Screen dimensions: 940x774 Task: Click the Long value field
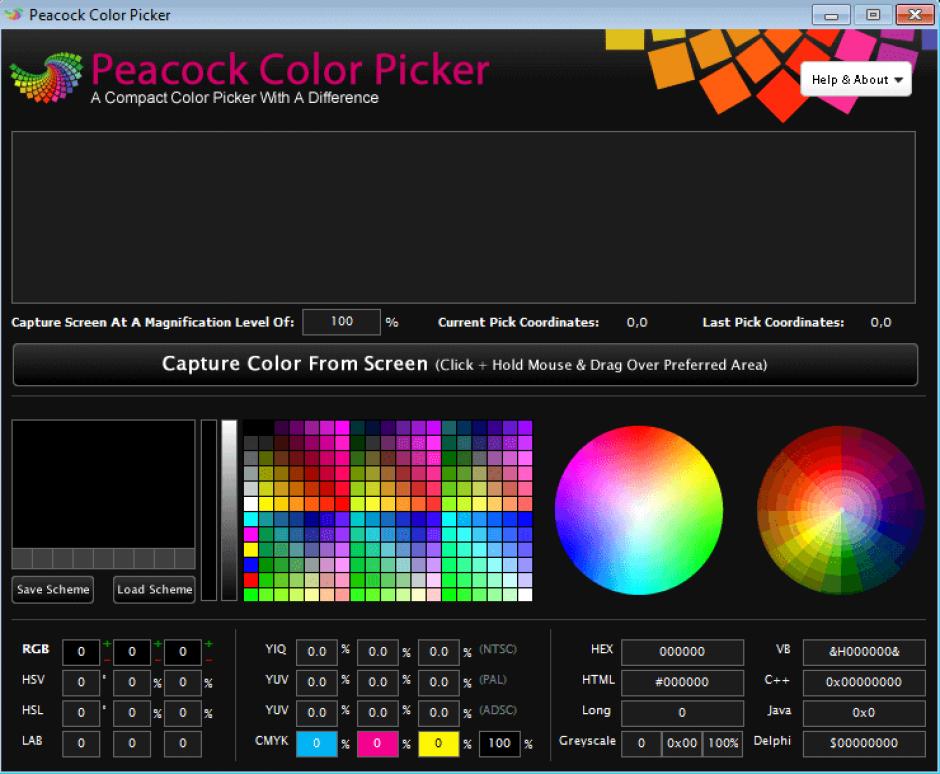pyautogui.click(x=682, y=713)
